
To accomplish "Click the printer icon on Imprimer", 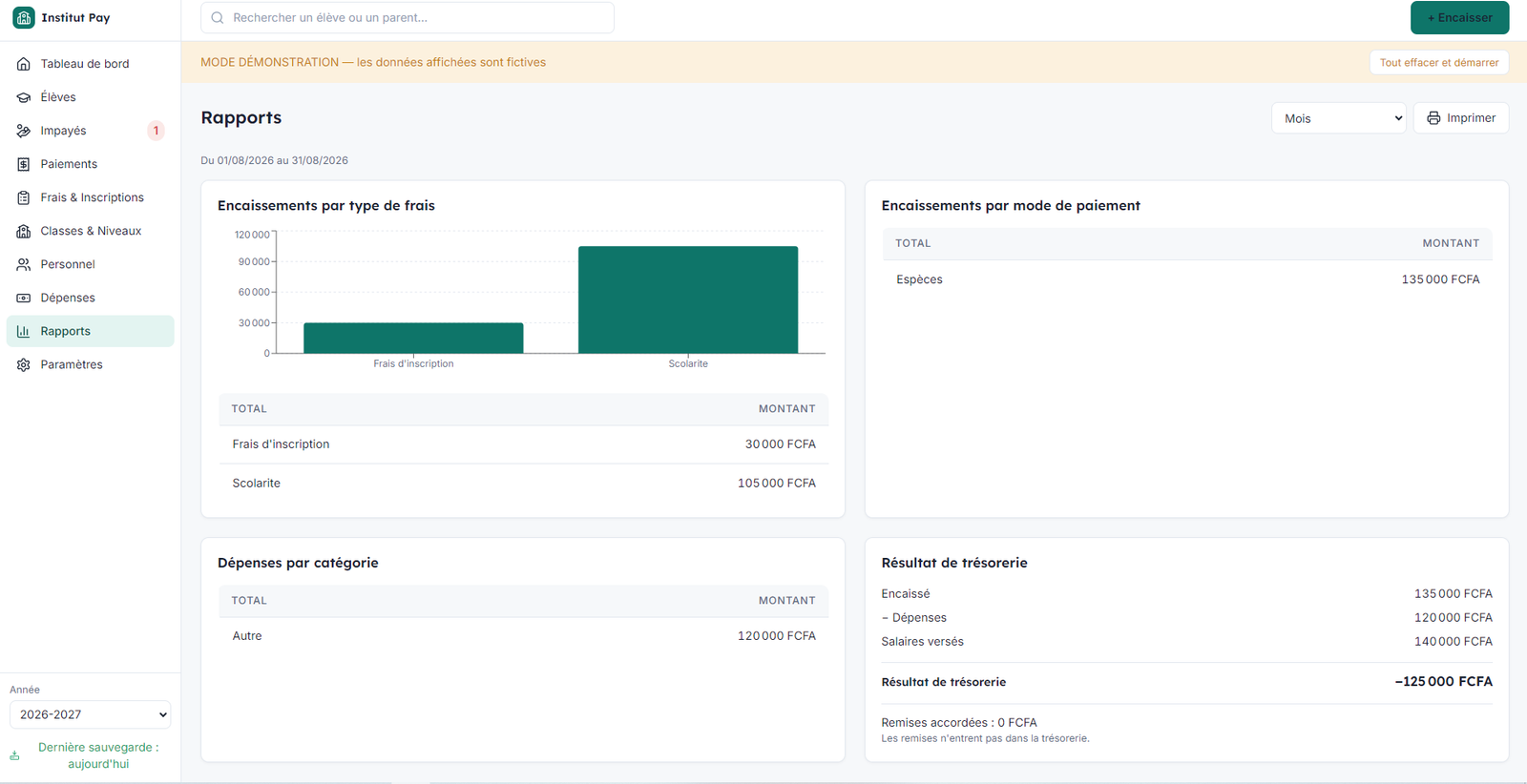I will (x=1433, y=118).
